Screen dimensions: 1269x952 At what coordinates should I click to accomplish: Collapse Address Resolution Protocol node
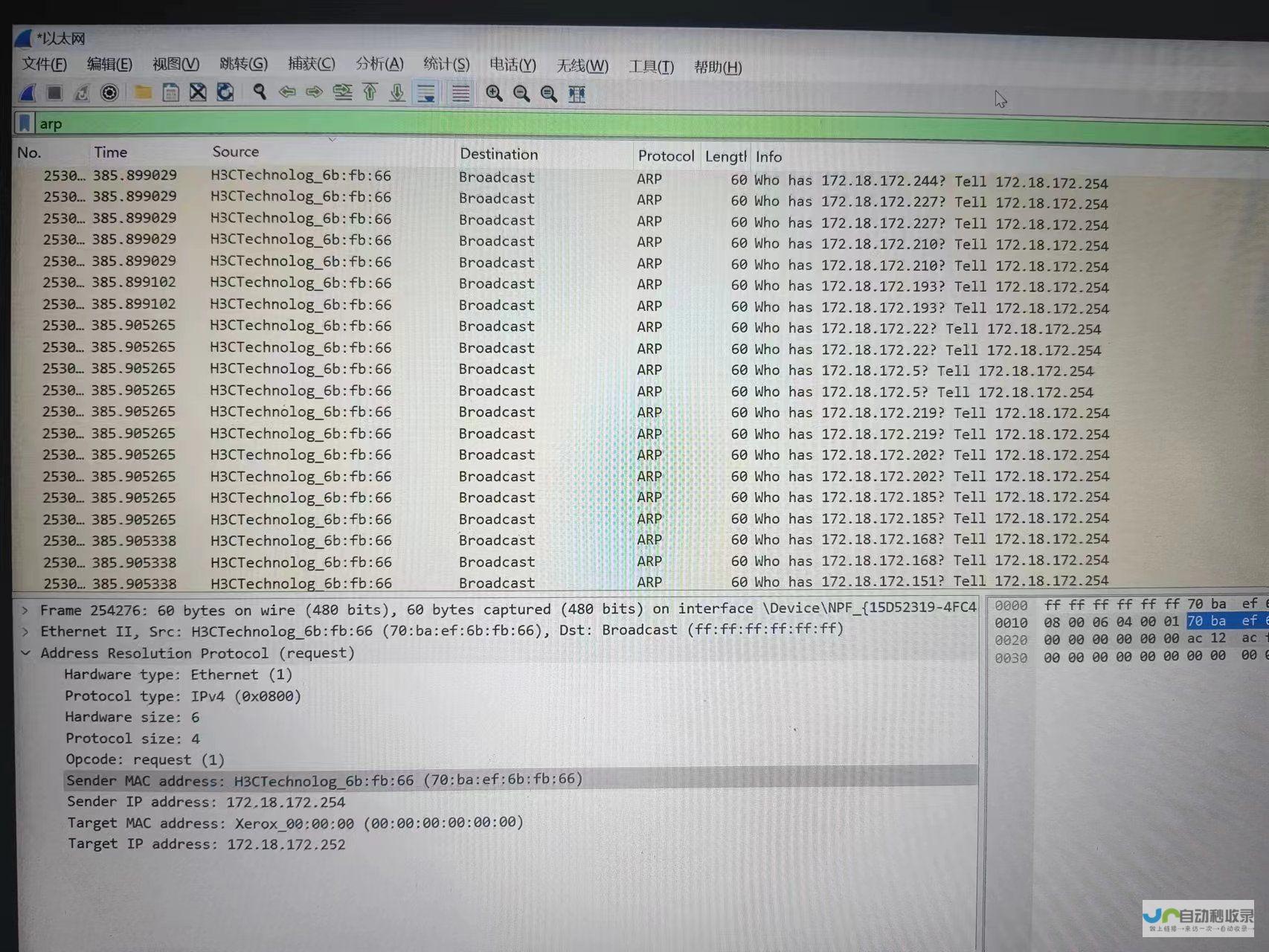click(25, 653)
